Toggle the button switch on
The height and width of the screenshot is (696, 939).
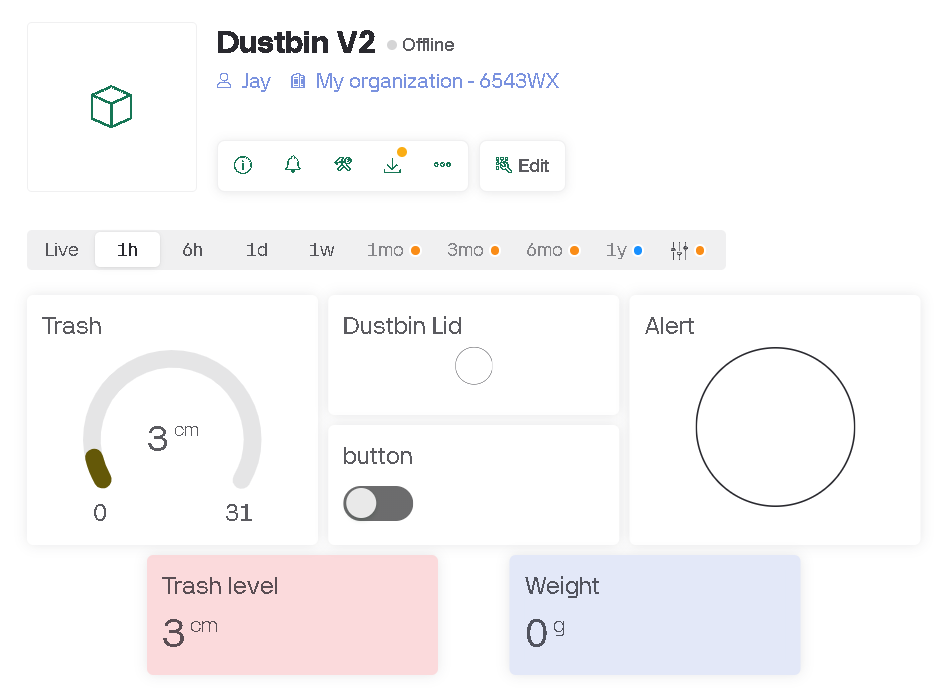point(378,504)
